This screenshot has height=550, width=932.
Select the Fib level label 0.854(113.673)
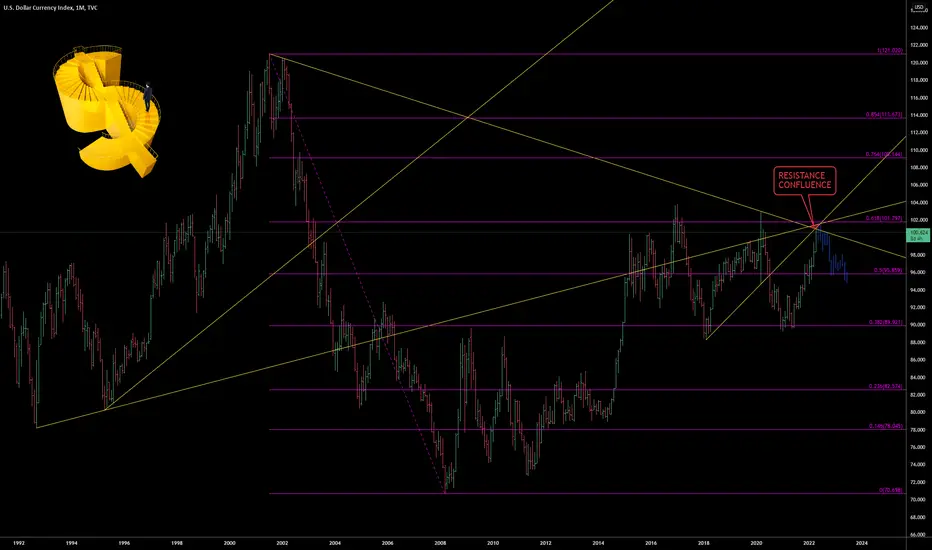tap(884, 115)
